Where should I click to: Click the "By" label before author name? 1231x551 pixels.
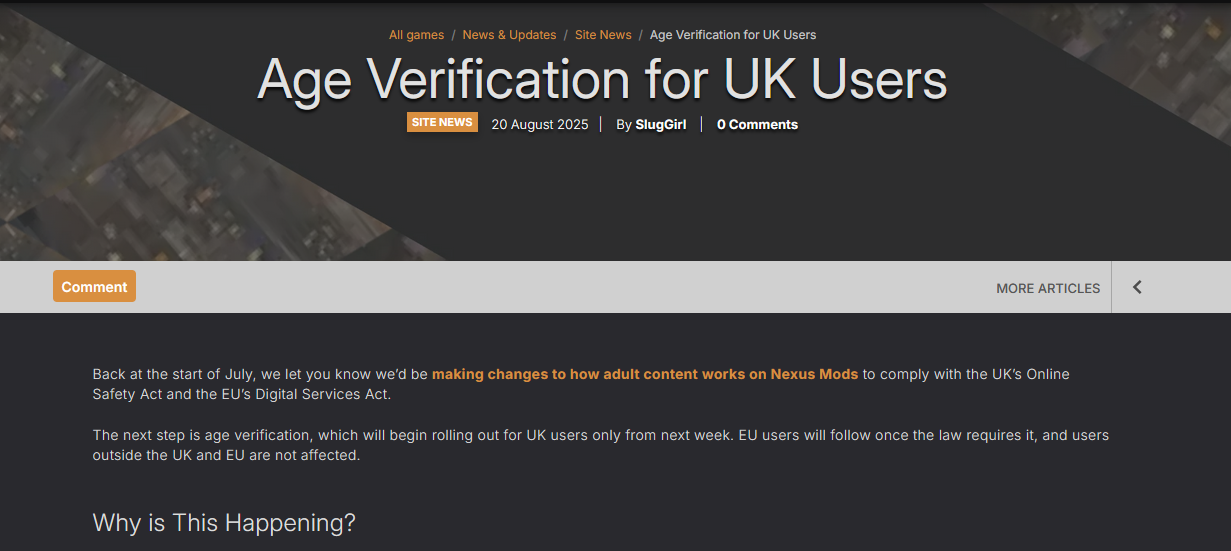tap(624, 125)
